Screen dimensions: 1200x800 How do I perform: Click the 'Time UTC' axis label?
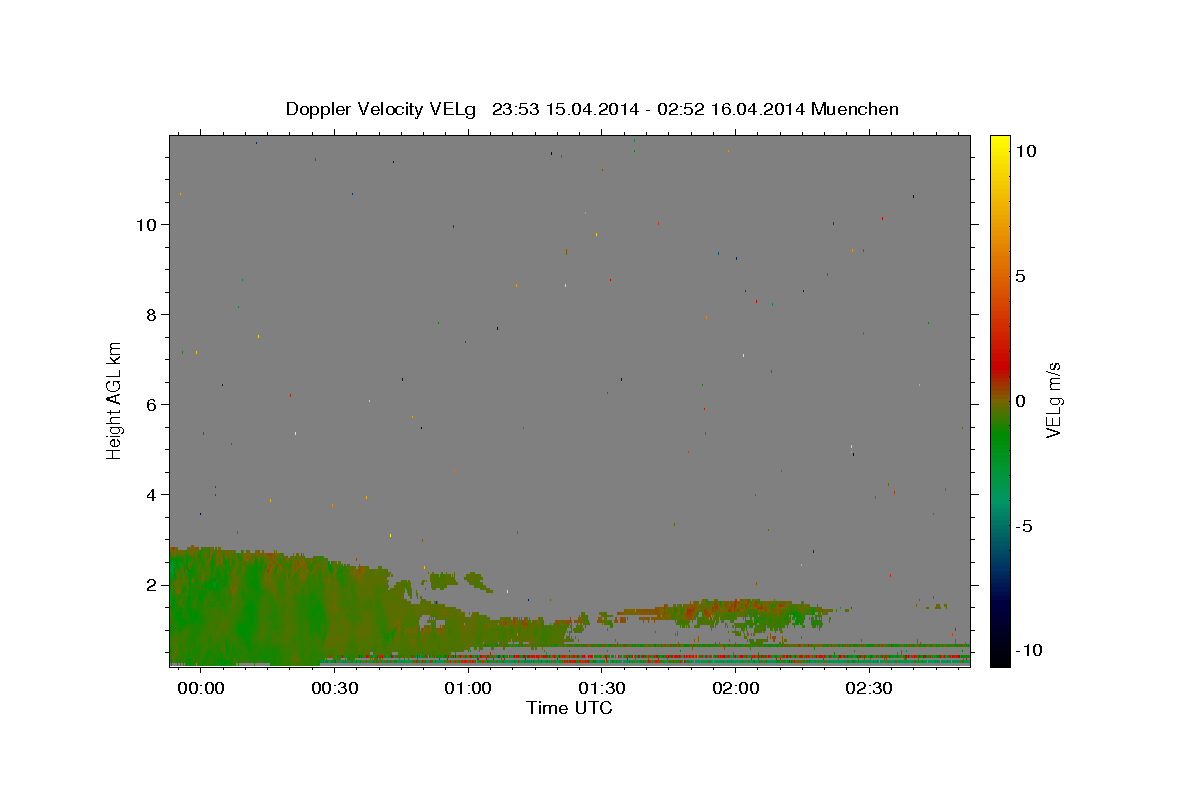(569, 708)
